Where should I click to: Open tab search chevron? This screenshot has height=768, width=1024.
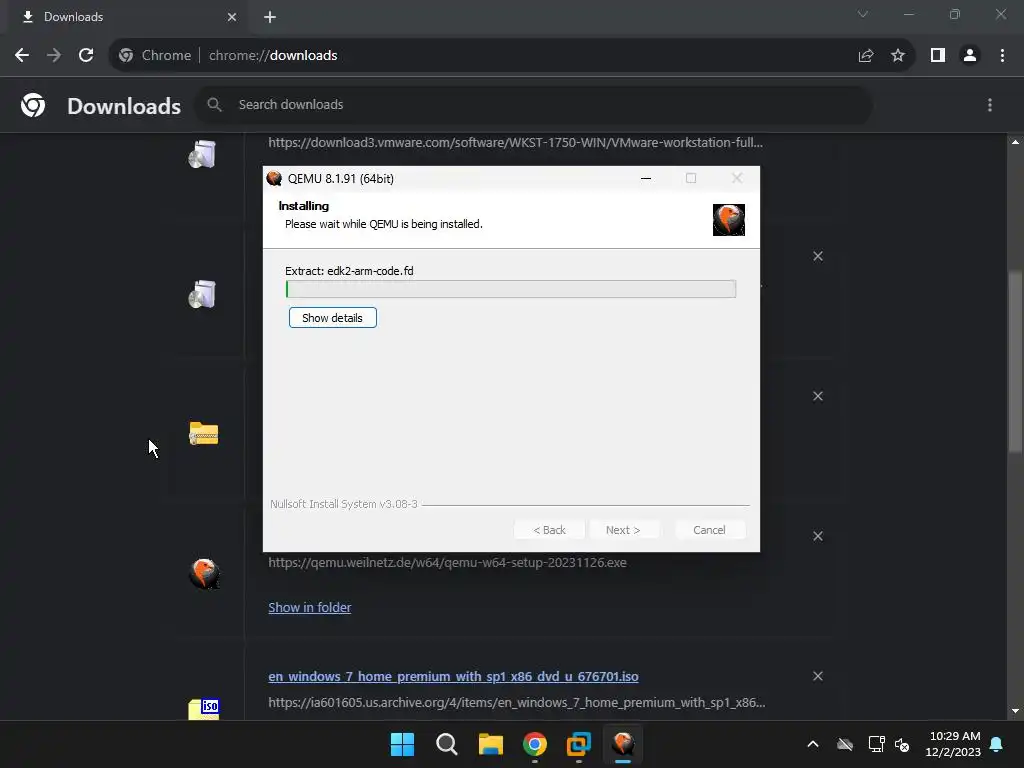point(863,14)
